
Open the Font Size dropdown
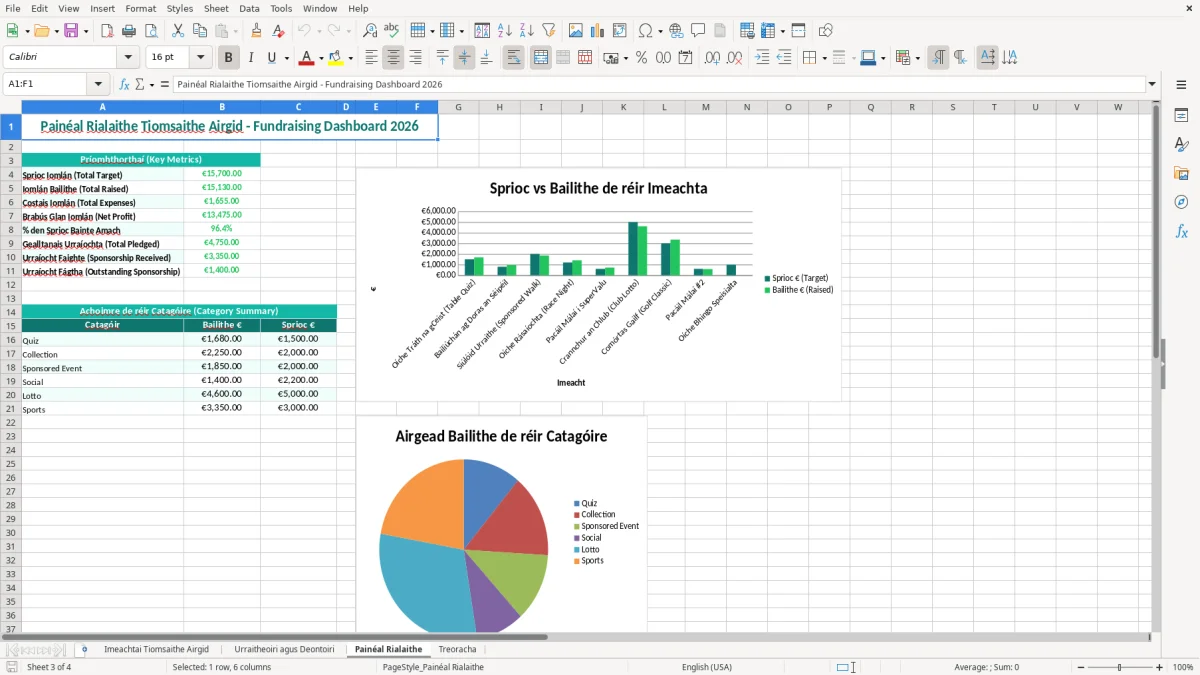click(200, 58)
